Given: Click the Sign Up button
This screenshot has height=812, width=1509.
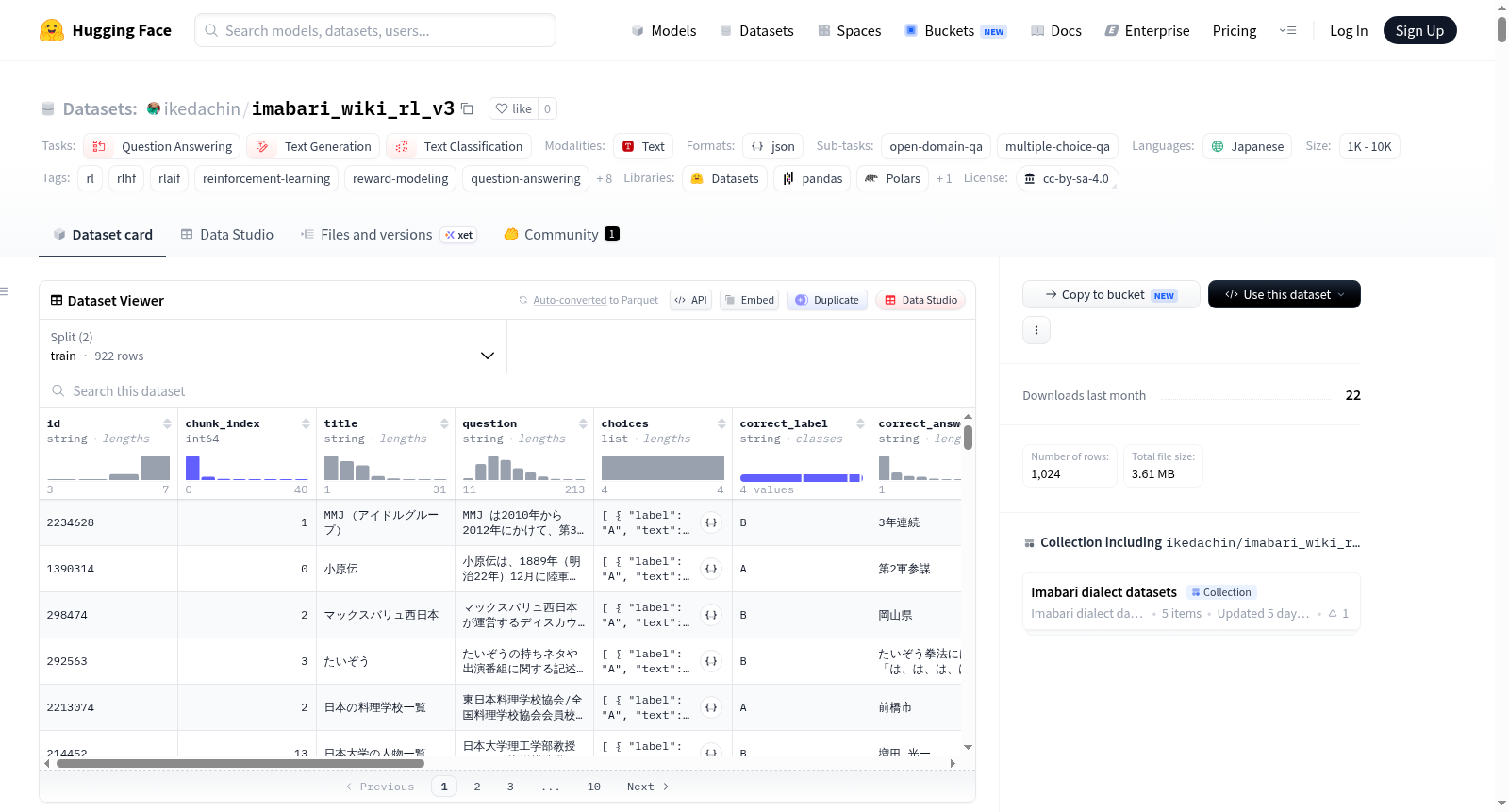Looking at the screenshot, I should (x=1419, y=30).
